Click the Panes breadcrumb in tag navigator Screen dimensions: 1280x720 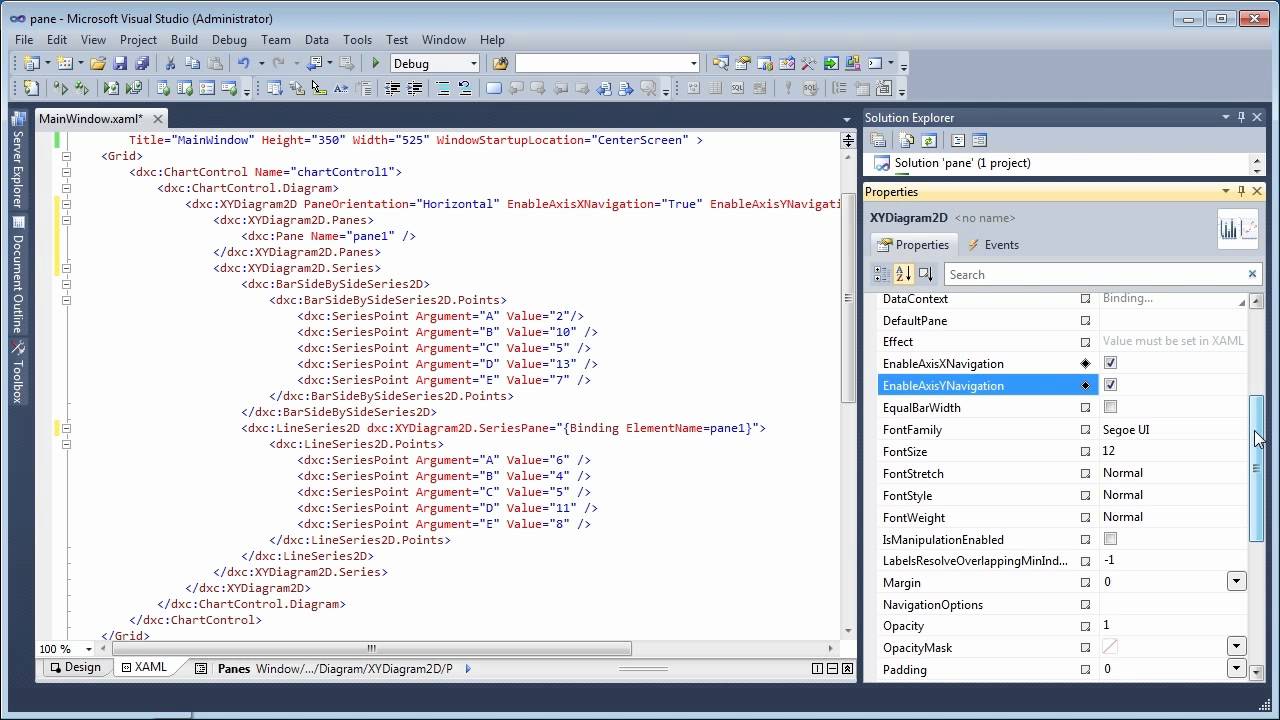[x=234, y=669]
